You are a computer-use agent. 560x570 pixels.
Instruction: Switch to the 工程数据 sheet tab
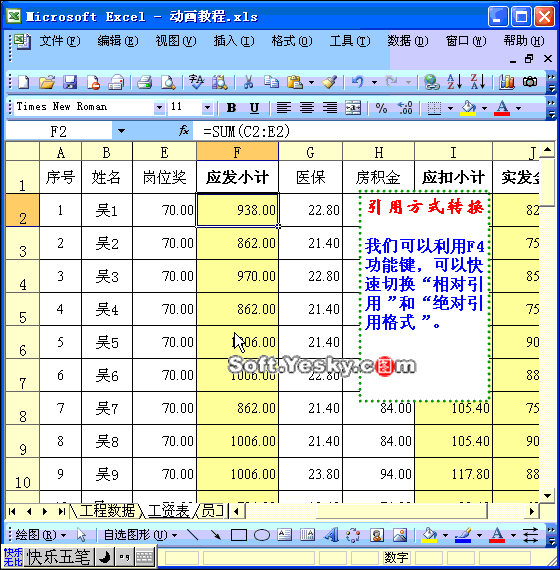coord(107,511)
